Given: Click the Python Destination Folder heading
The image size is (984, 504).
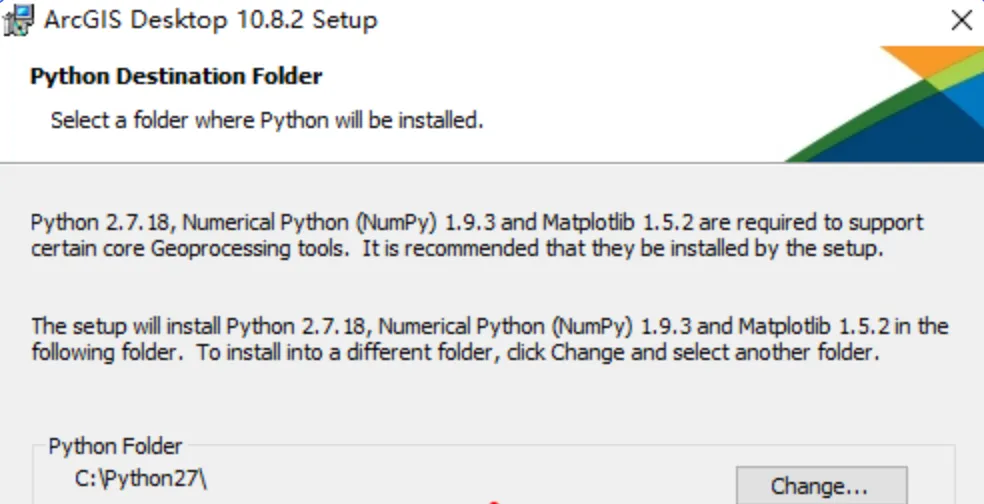Looking at the screenshot, I should [176, 76].
